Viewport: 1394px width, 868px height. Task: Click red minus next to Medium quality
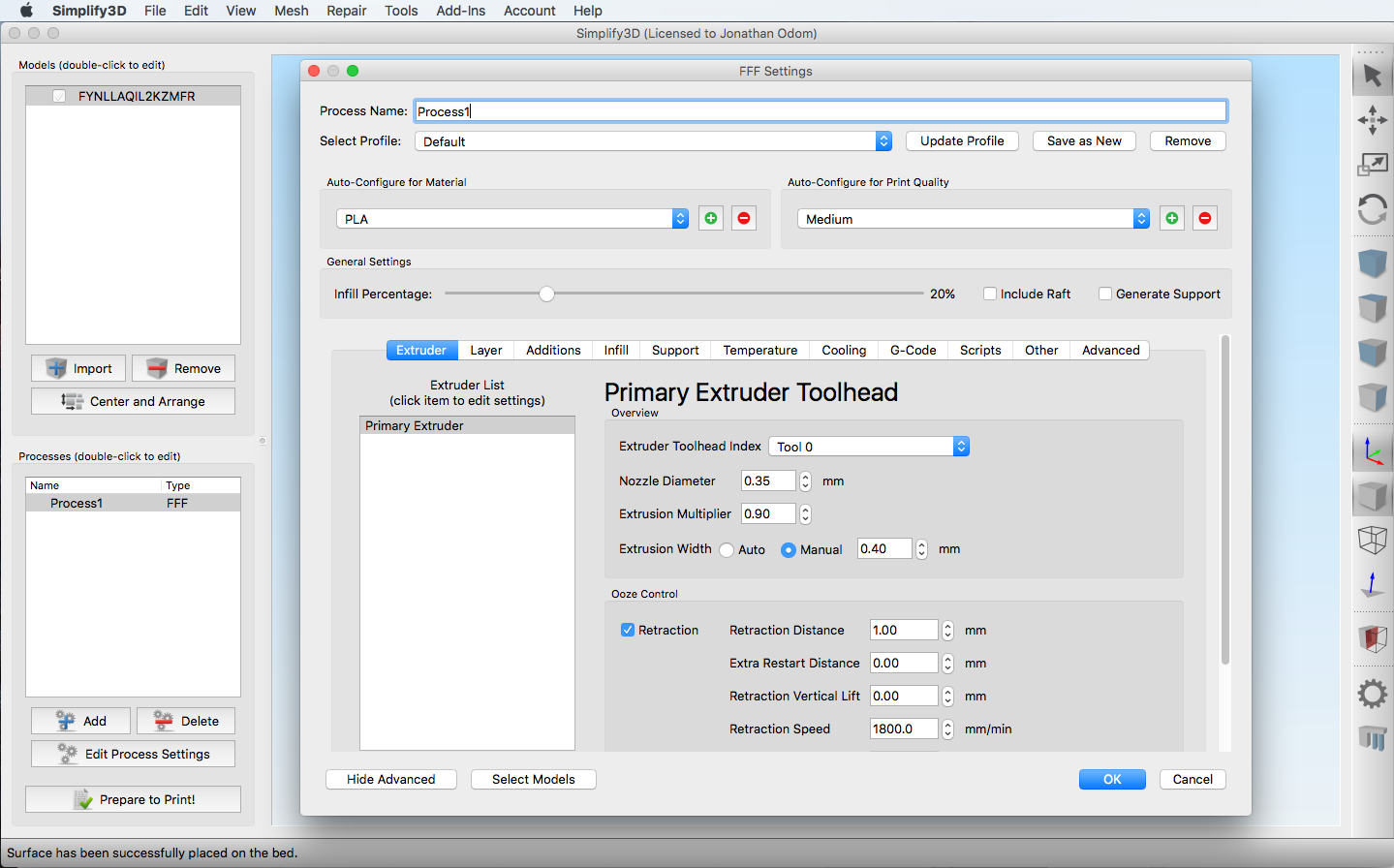pyautogui.click(x=1204, y=219)
